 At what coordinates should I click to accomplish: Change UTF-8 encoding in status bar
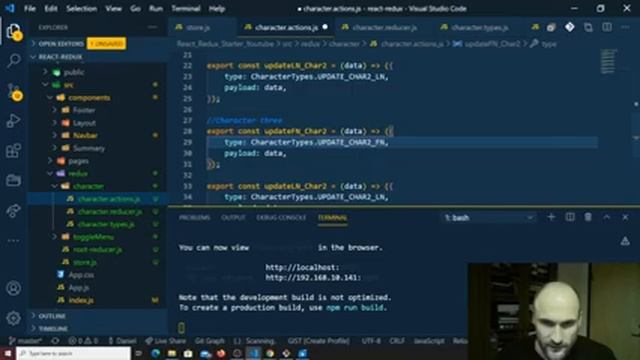click(x=371, y=341)
